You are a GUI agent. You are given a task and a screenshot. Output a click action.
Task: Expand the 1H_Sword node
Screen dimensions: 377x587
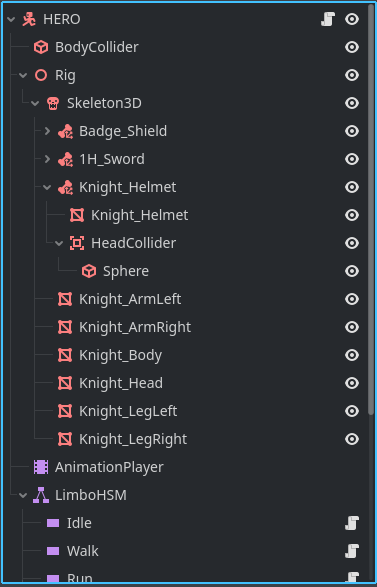[x=47, y=159]
